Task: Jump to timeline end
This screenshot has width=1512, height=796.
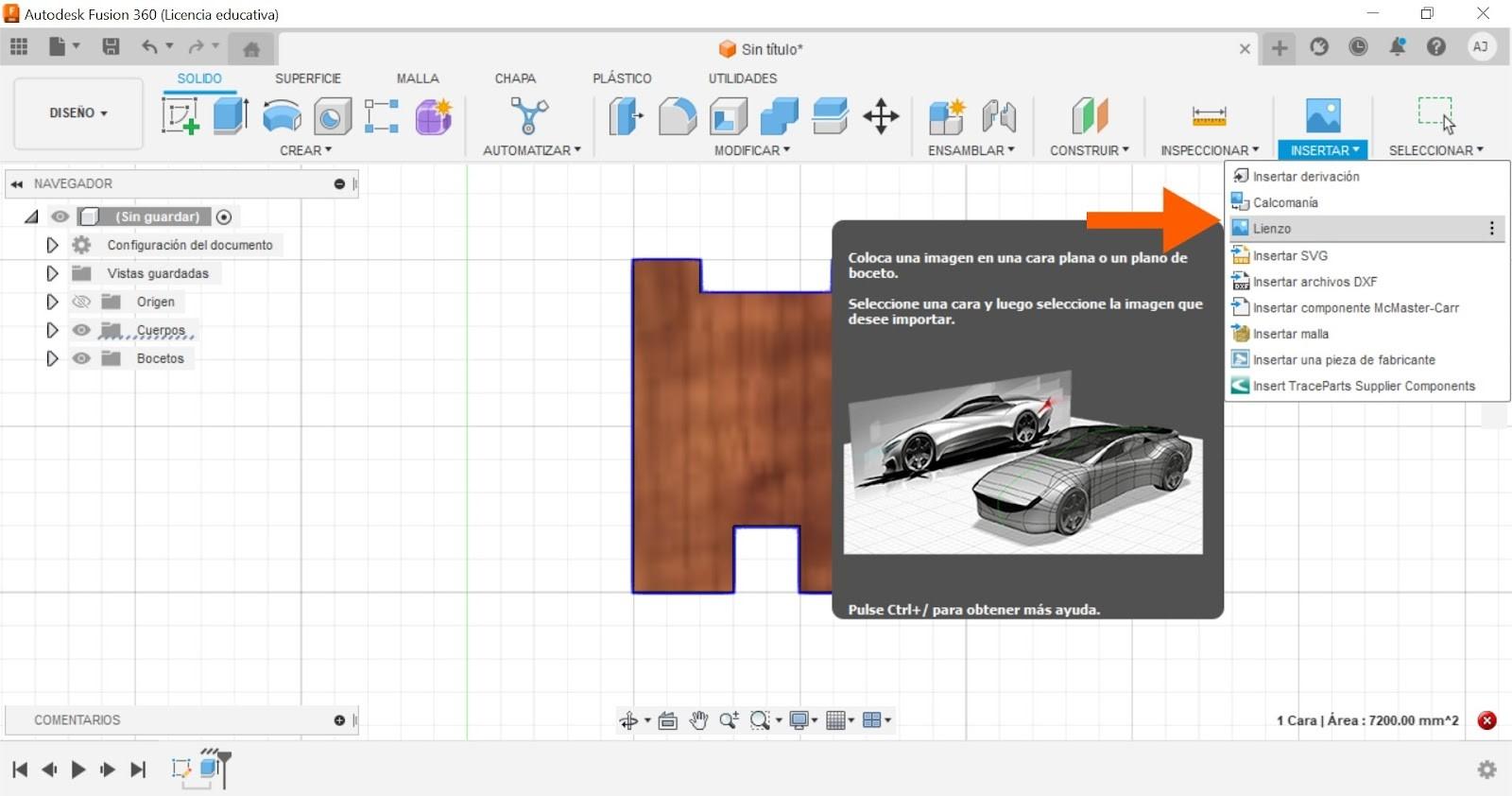Action: tap(138, 770)
